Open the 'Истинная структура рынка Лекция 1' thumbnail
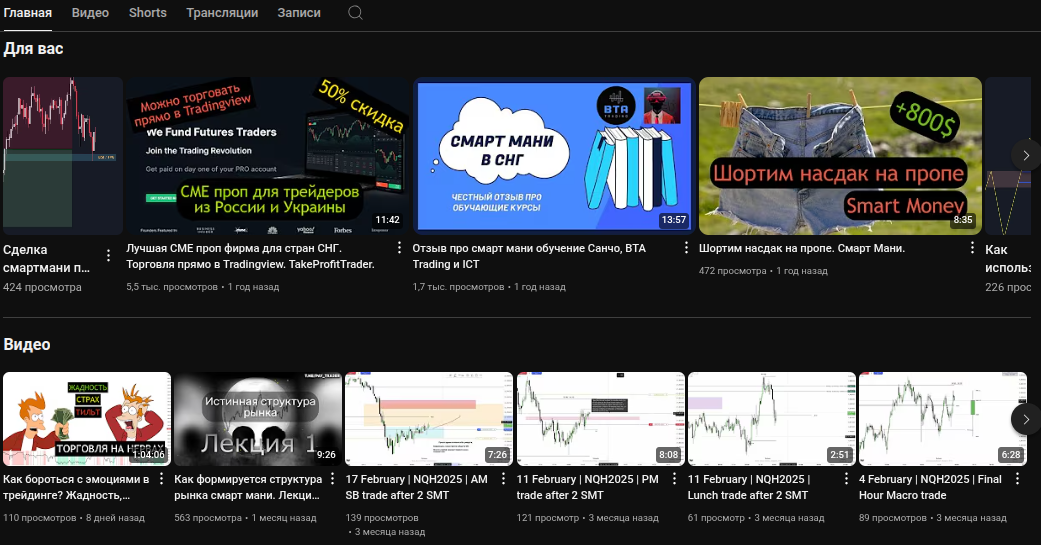The width and height of the screenshot is (1041, 545). 259,419
